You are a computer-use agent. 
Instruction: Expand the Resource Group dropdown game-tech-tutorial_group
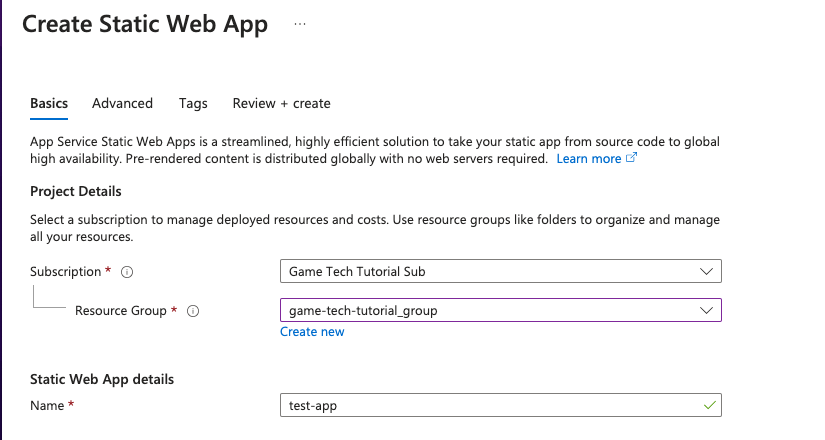click(x=500, y=310)
